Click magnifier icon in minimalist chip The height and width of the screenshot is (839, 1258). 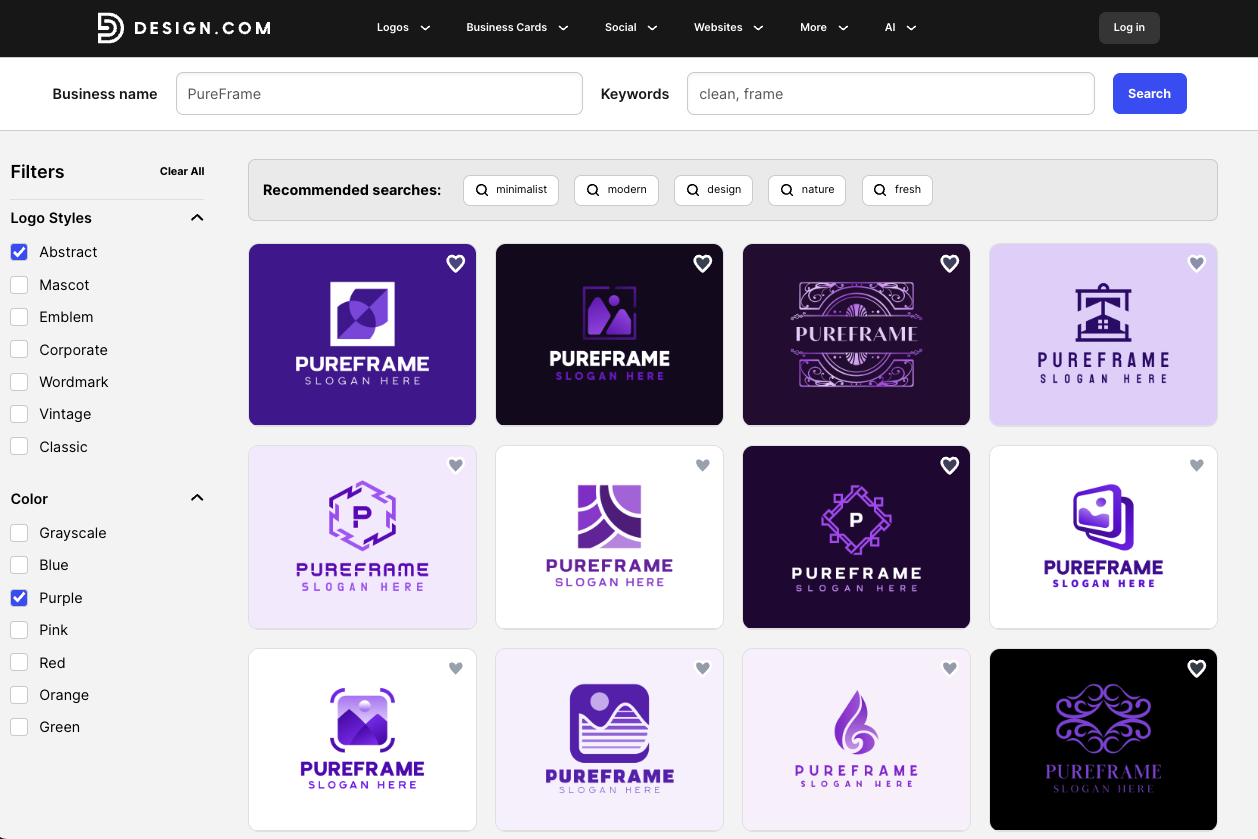click(482, 190)
